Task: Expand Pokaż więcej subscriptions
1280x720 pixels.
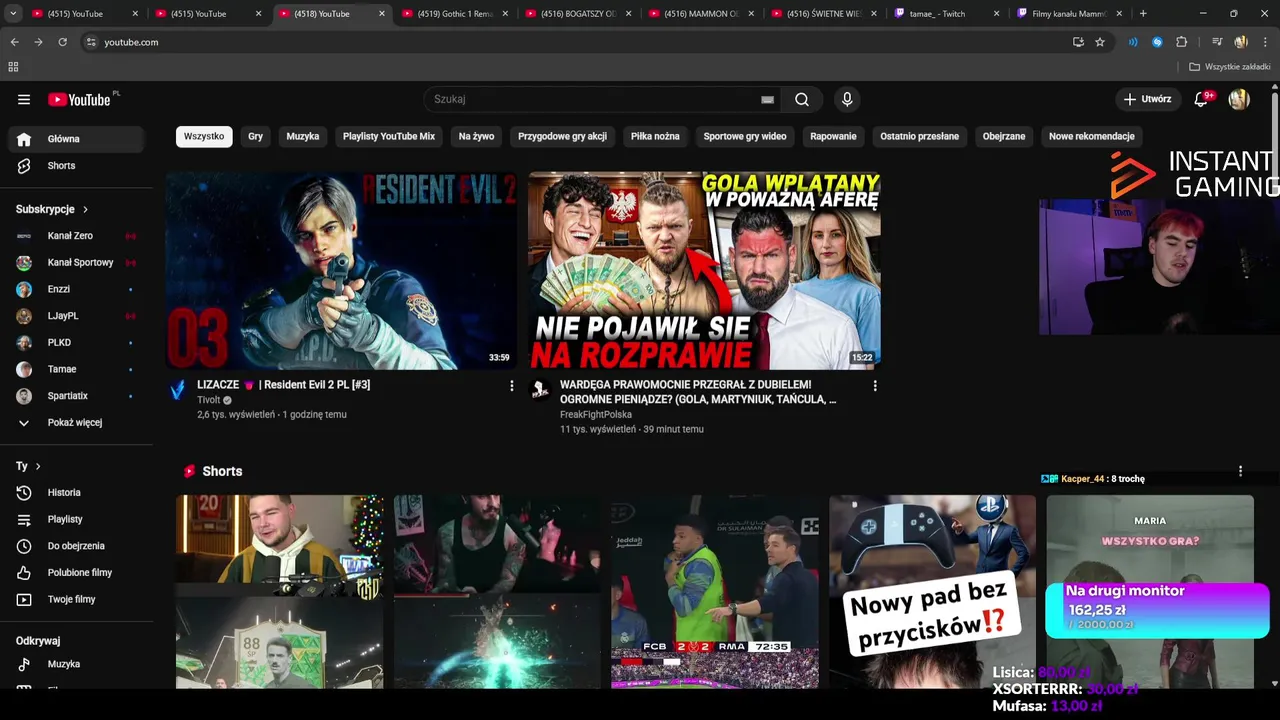Action: pyautogui.click(x=76, y=423)
